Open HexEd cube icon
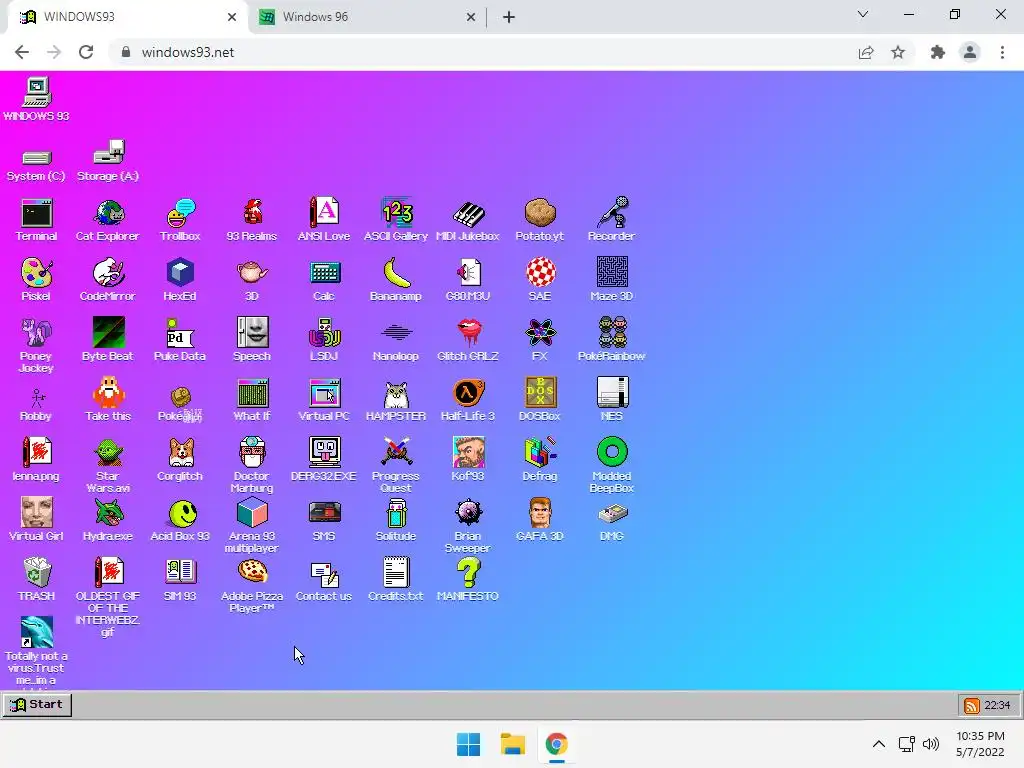Viewport: 1024px width, 768px height. tap(180, 280)
